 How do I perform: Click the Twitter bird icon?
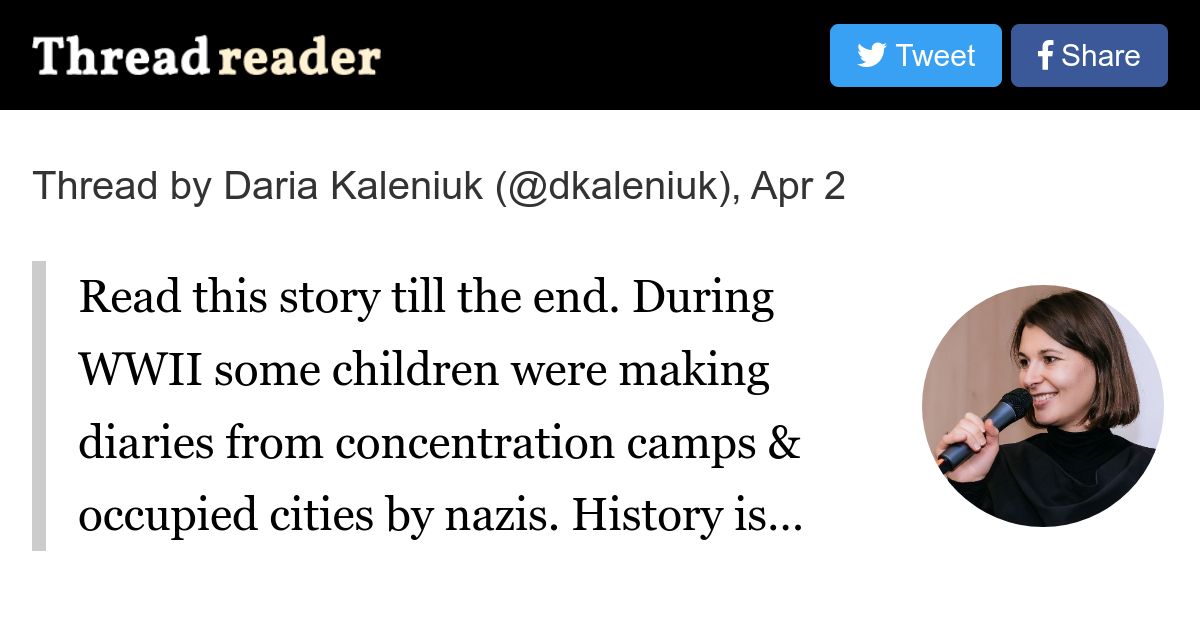pyautogui.click(x=872, y=55)
